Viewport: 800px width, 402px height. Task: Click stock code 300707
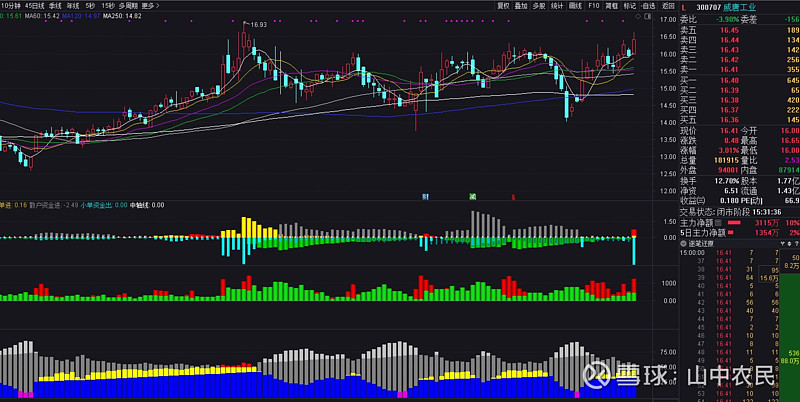click(708, 7)
